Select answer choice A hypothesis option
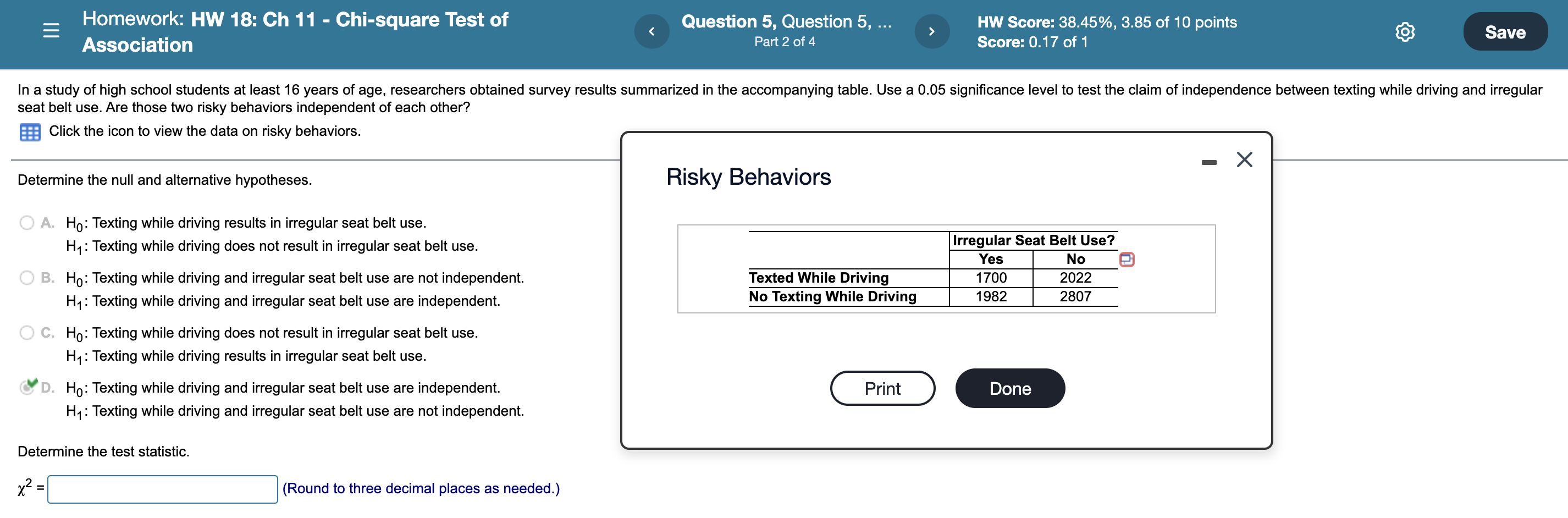The image size is (1568, 518). 27,223
